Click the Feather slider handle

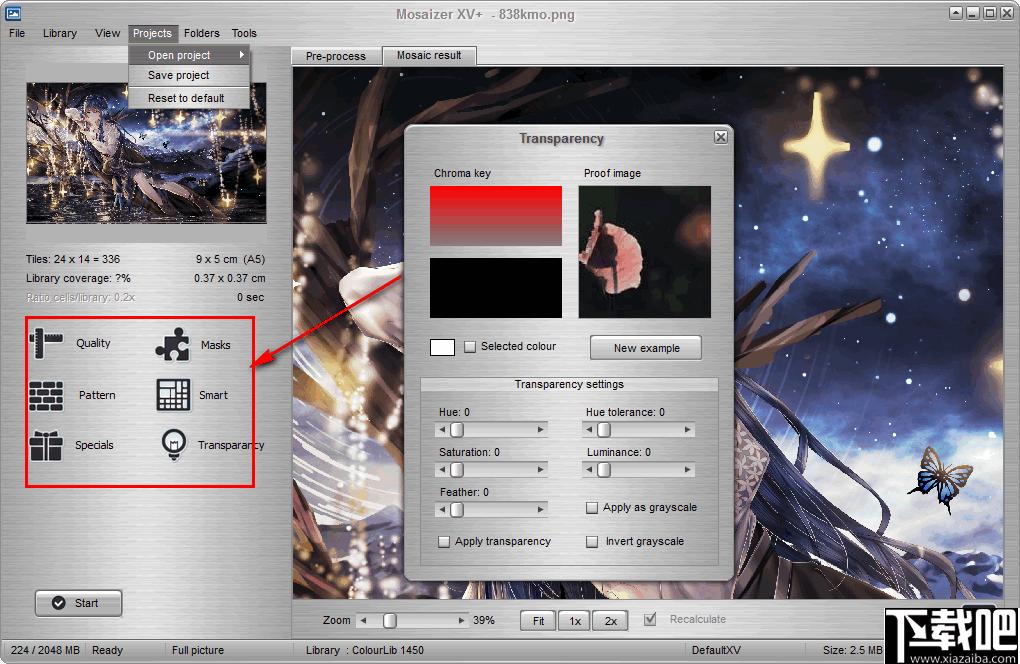point(457,510)
